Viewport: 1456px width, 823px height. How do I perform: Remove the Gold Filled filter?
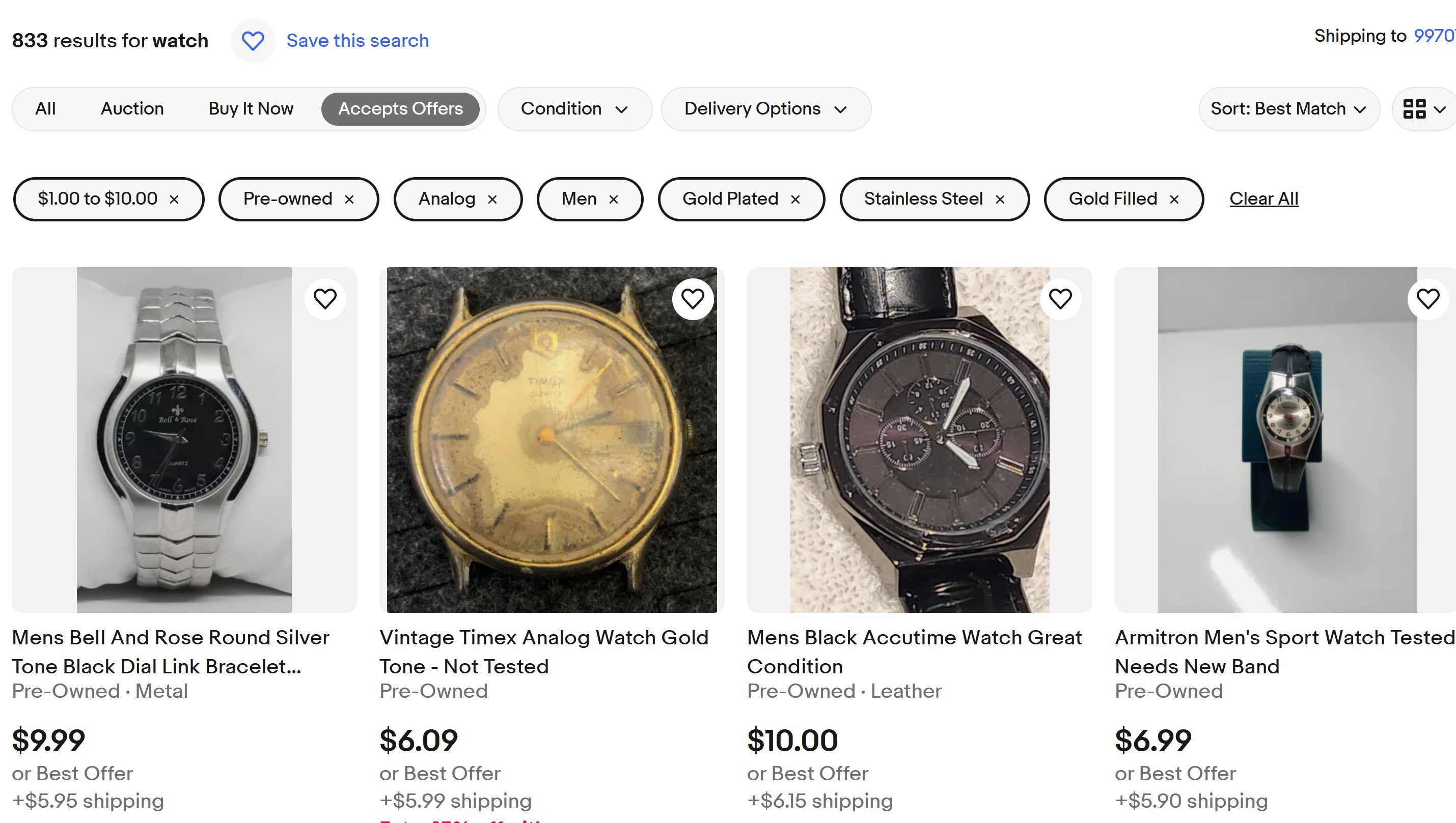1174,199
